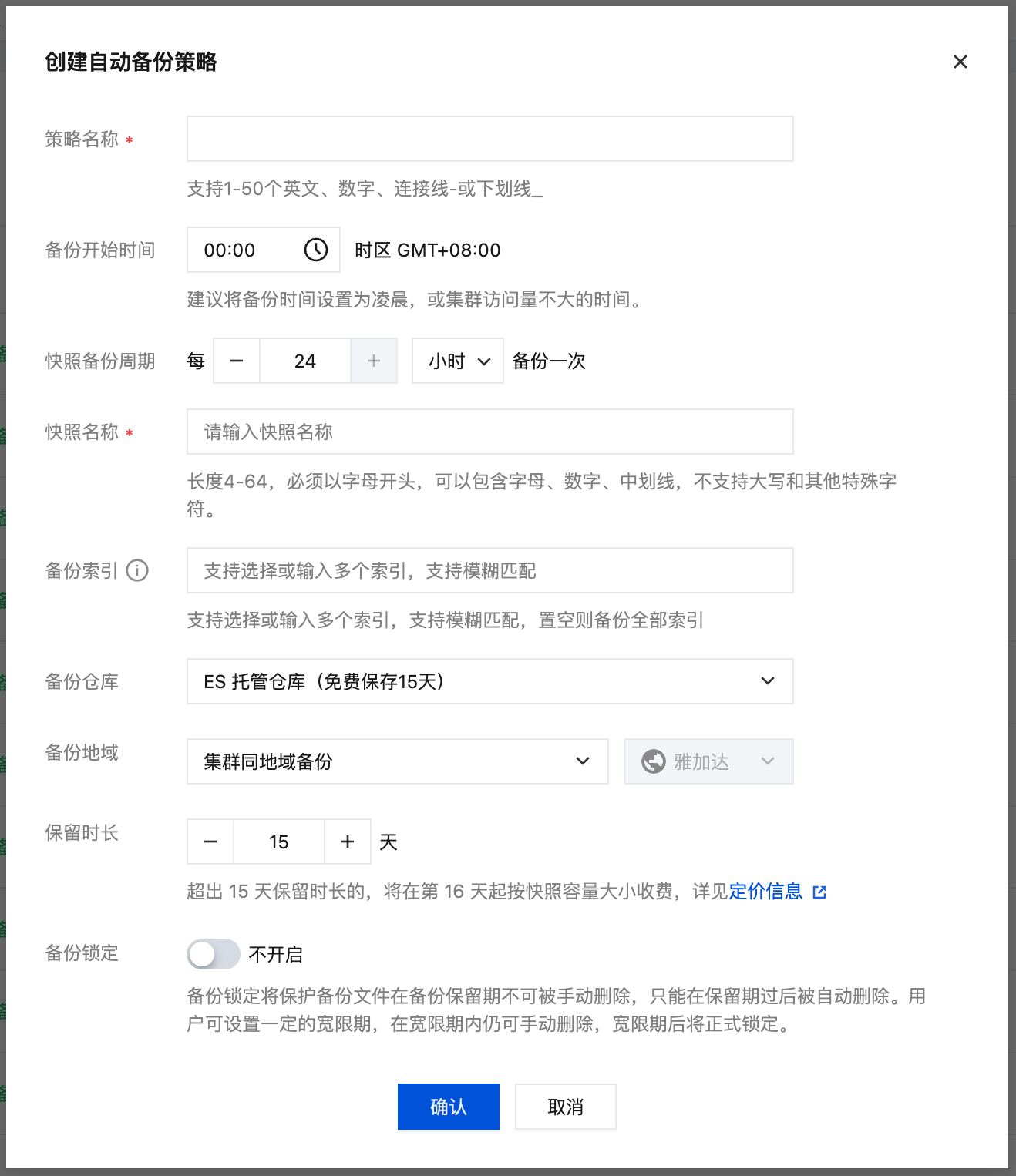This screenshot has height=1176, width=1016.
Task: Expand the 雅加达 region selector
Action: [x=709, y=761]
